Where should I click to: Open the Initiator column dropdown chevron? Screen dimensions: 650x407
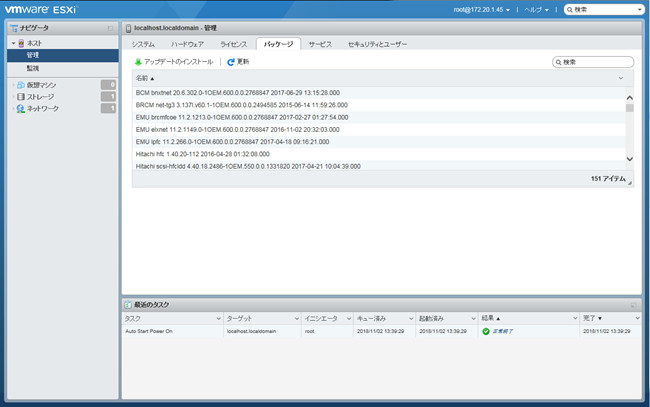point(349,318)
